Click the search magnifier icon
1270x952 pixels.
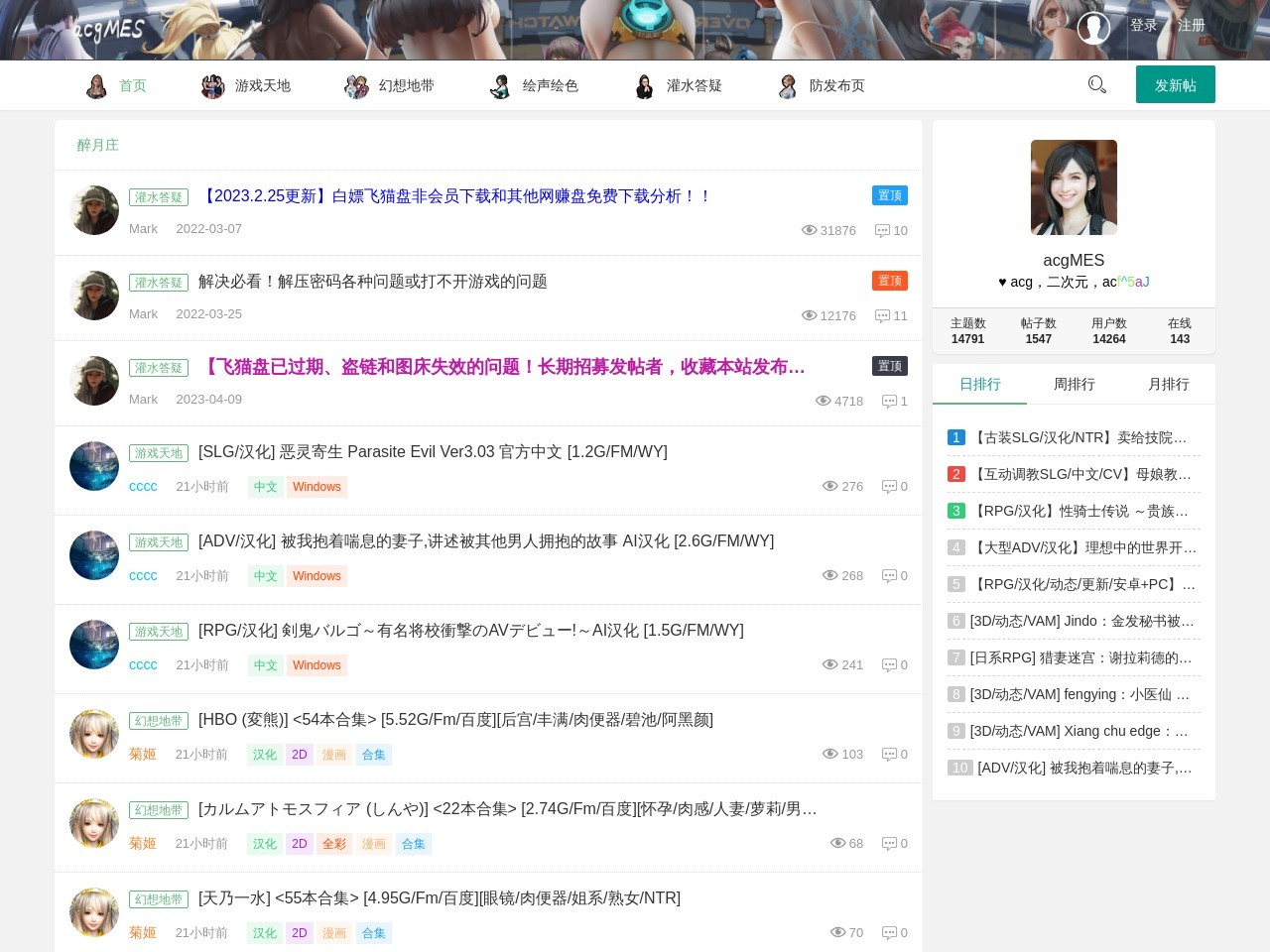[1096, 85]
